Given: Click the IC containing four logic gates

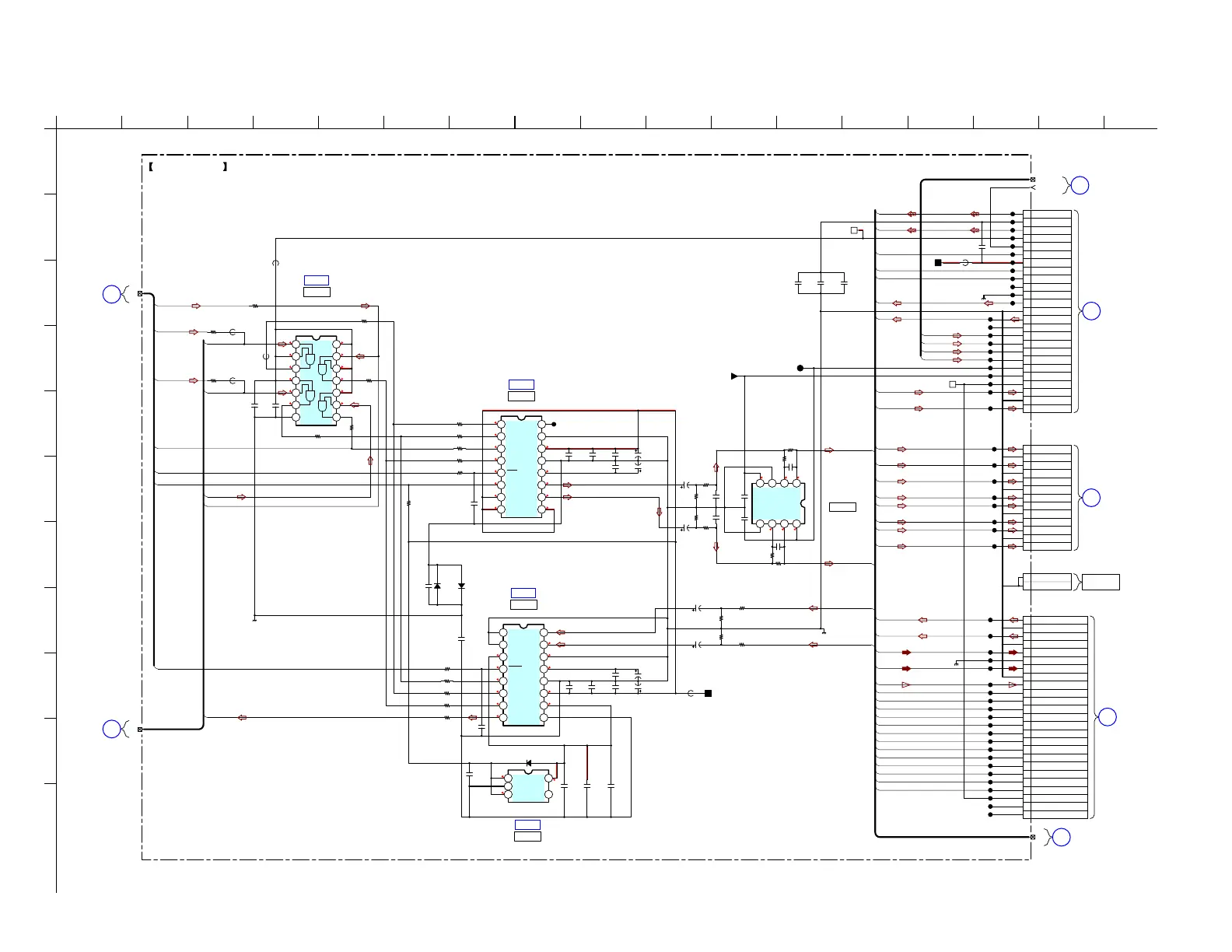Looking at the screenshot, I should [x=316, y=381].
